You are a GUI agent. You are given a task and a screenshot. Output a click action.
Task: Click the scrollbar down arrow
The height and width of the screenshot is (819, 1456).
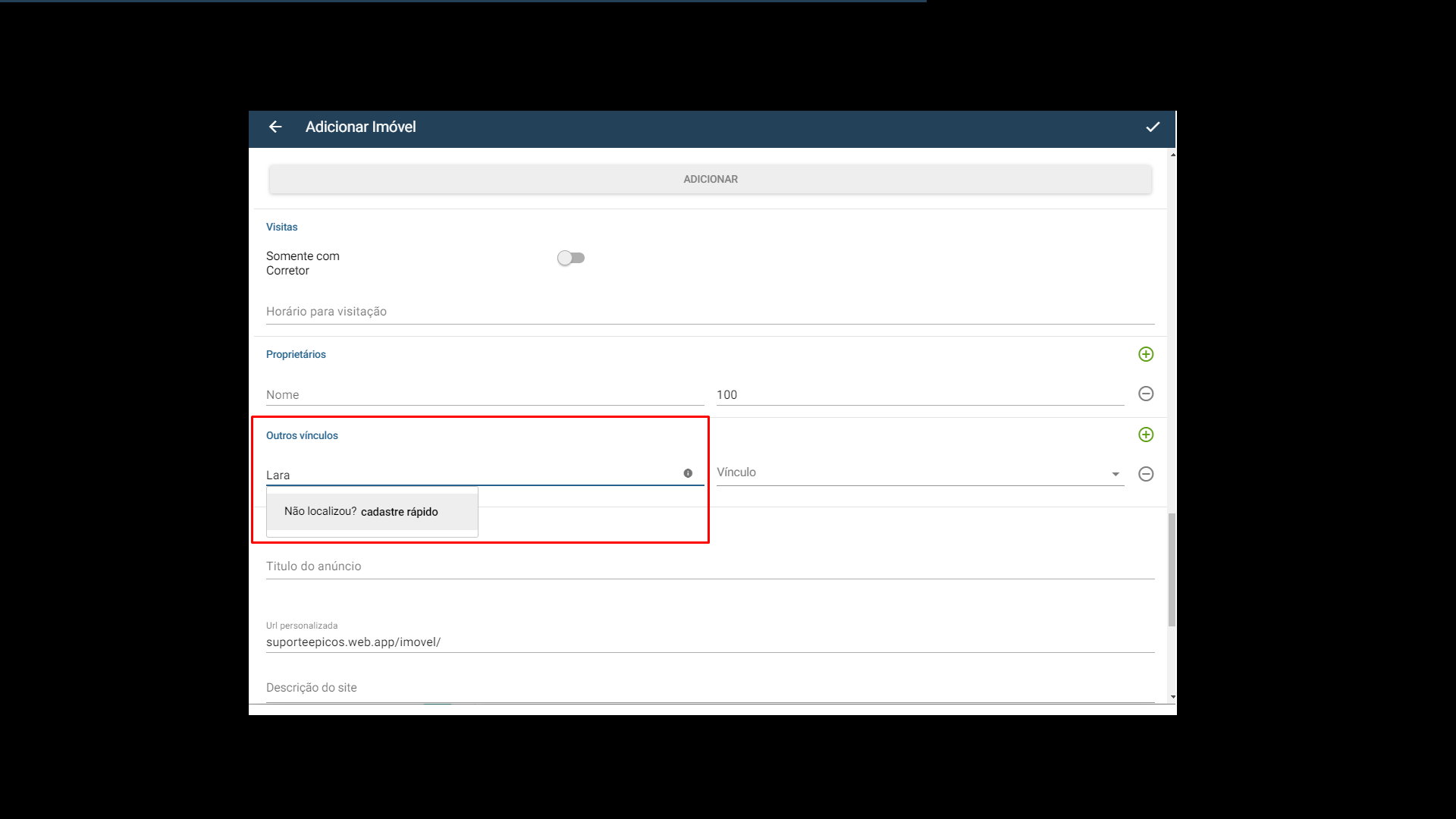[x=1172, y=697]
